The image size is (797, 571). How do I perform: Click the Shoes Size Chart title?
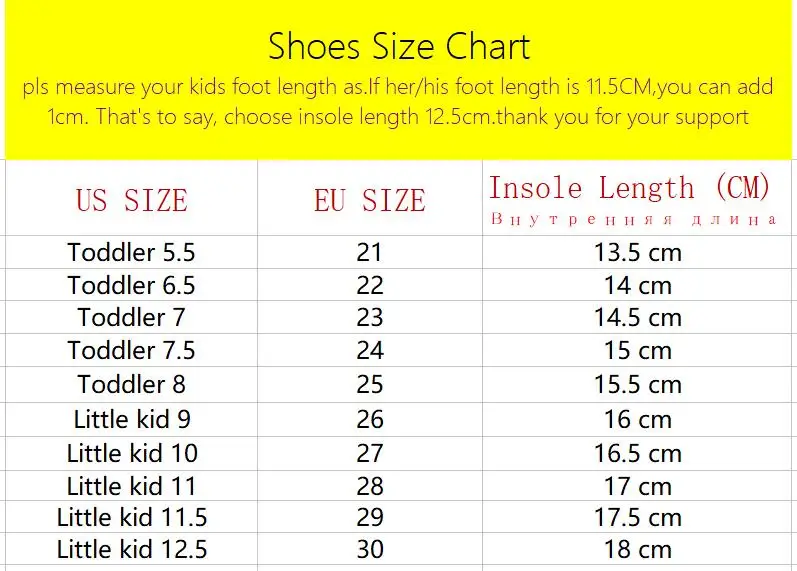coord(399,47)
